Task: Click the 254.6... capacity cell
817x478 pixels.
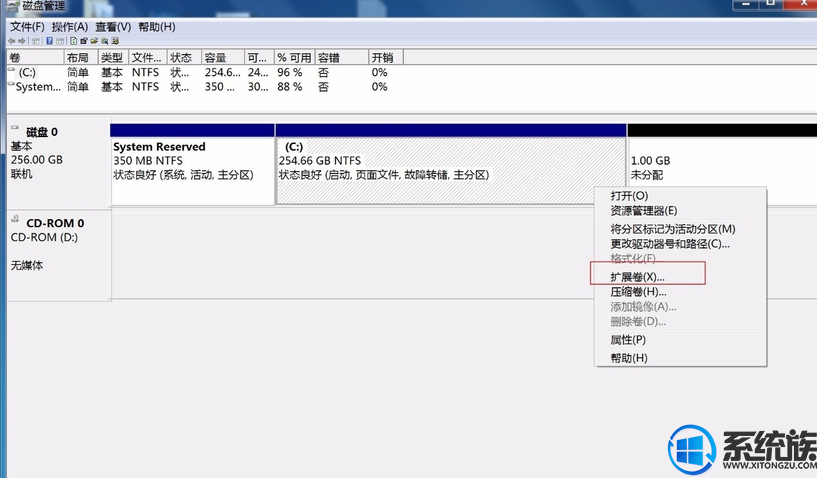Action: 222,72
